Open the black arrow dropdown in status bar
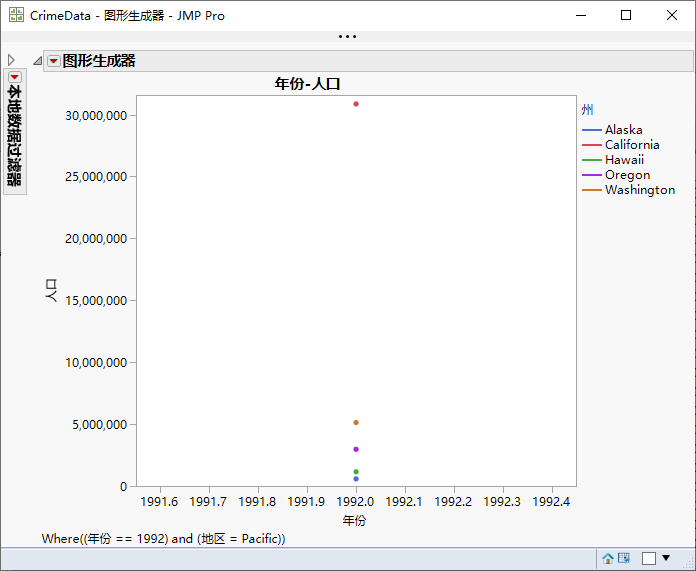This screenshot has width=696, height=571. [665, 558]
